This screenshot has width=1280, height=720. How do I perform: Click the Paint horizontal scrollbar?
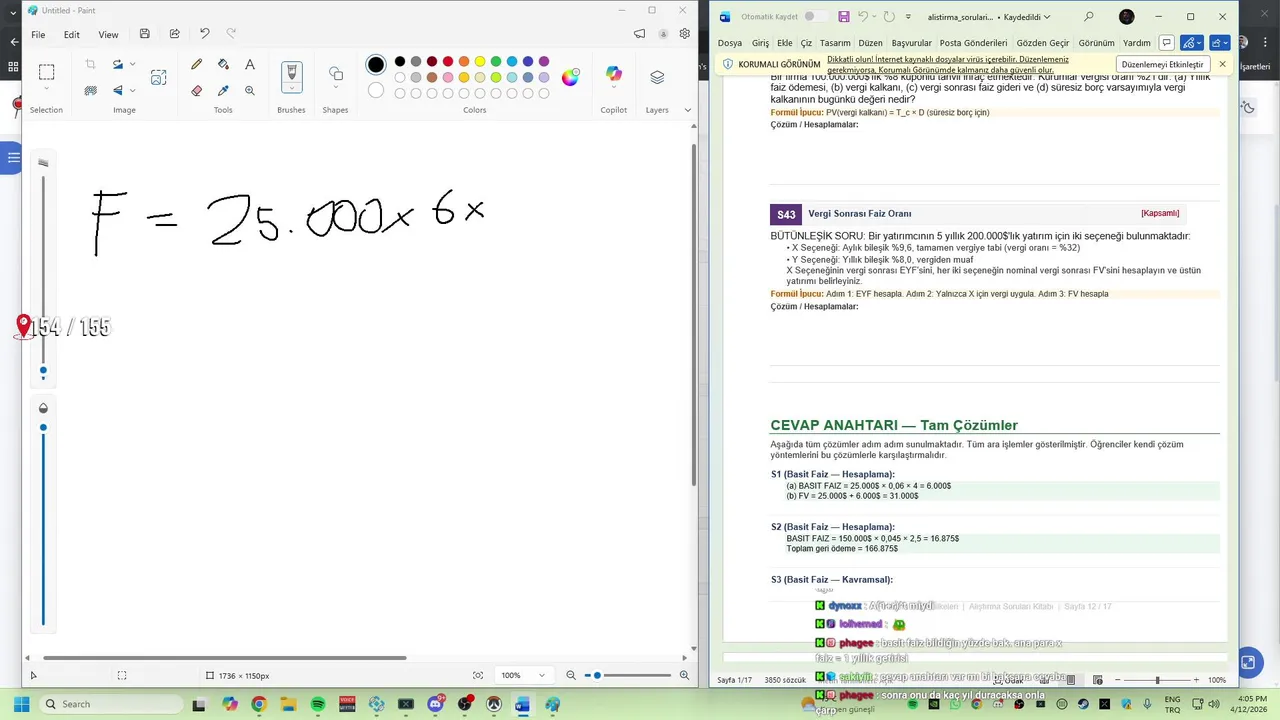coord(224,658)
